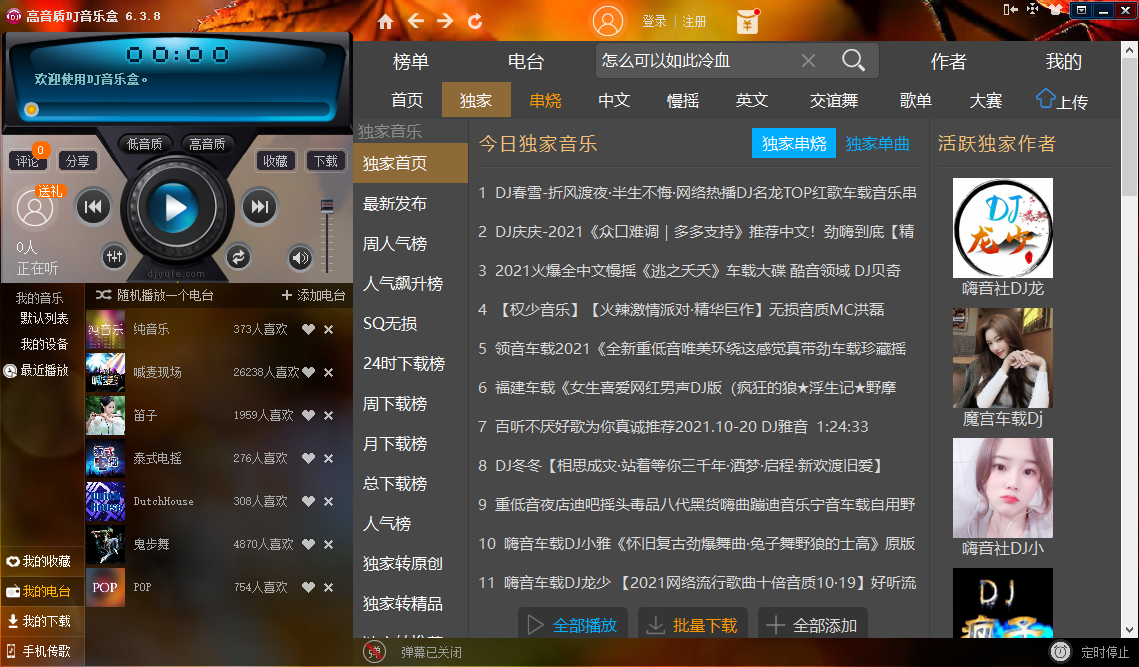This screenshot has height=667, width=1139.
Task: Open the red gift shop icon in top bar
Action: tap(748, 19)
